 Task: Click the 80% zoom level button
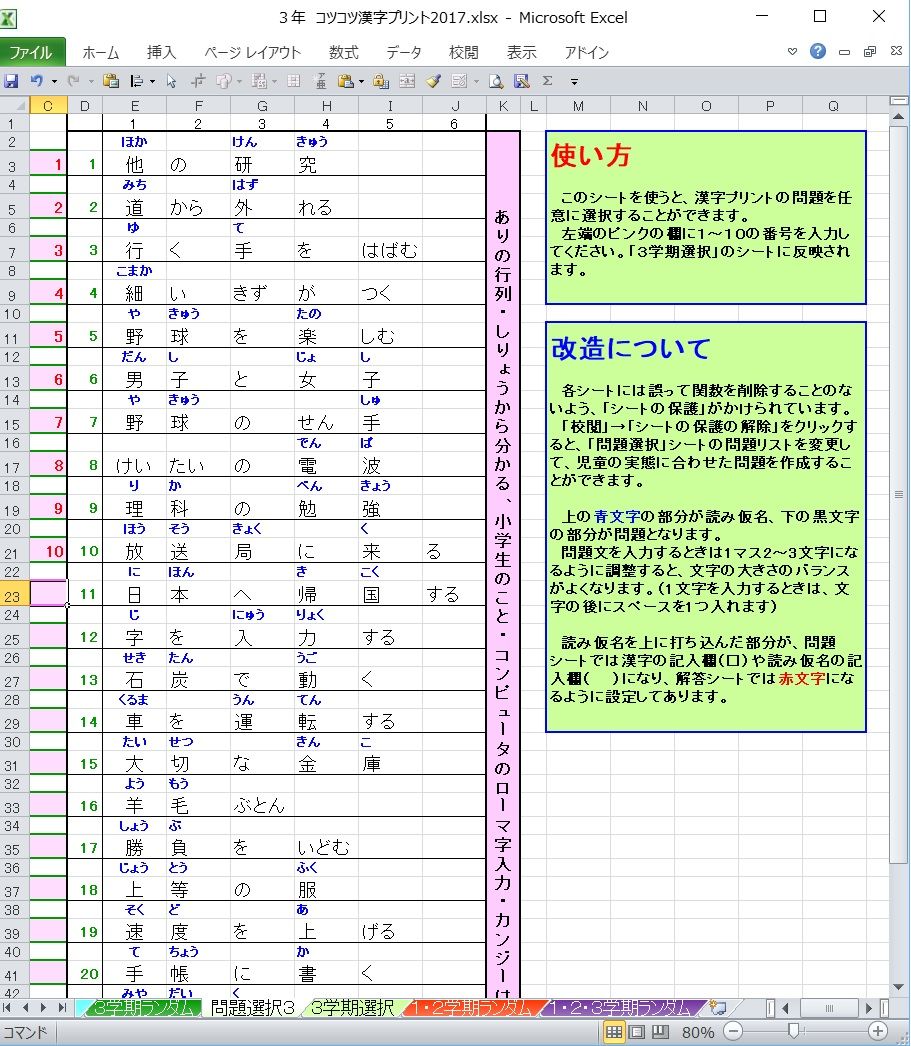tap(698, 1033)
